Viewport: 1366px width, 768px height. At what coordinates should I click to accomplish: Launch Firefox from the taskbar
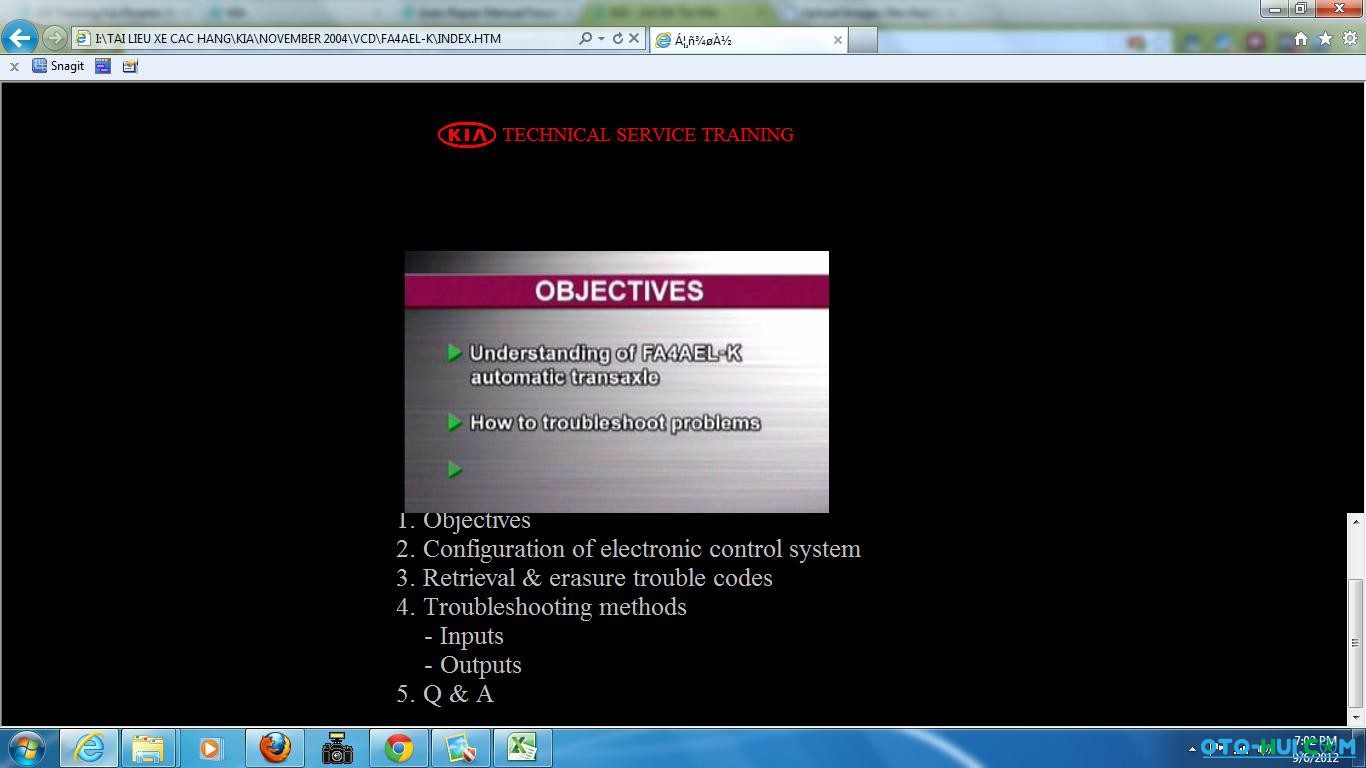click(274, 748)
